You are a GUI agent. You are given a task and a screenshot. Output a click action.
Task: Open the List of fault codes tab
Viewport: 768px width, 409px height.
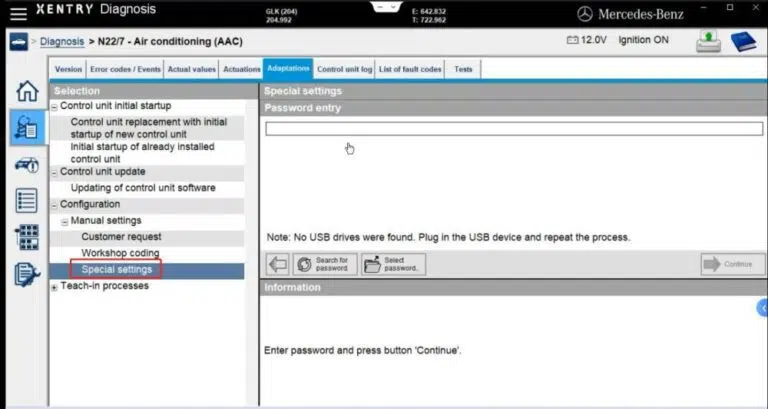(410, 69)
